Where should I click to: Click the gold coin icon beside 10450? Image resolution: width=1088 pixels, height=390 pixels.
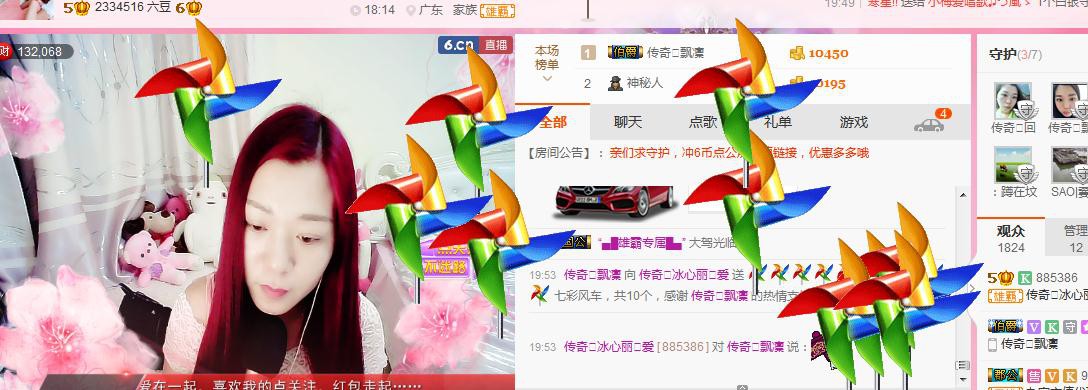(x=797, y=53)
